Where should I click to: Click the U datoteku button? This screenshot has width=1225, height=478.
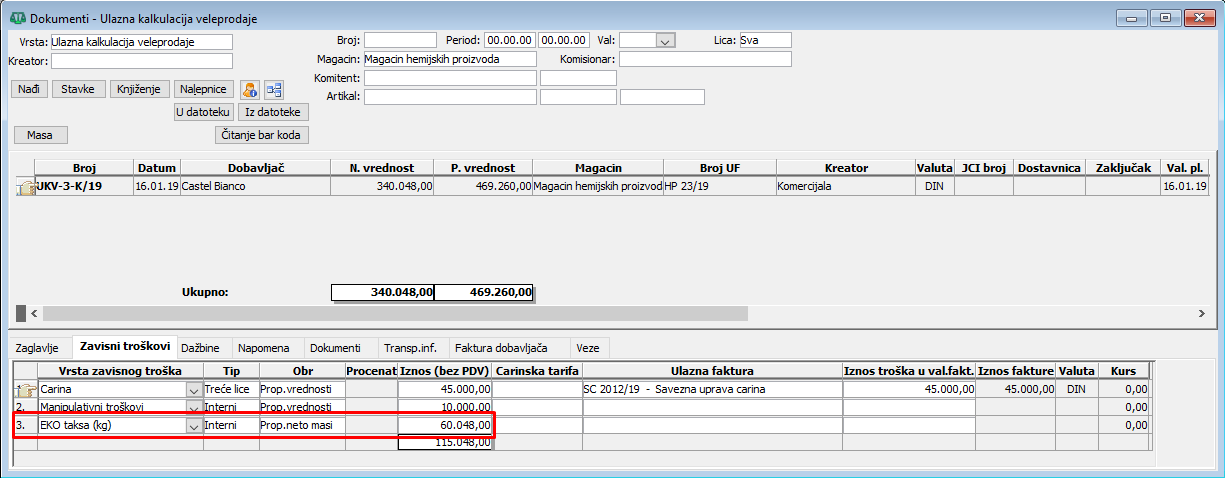pos(204,112)
